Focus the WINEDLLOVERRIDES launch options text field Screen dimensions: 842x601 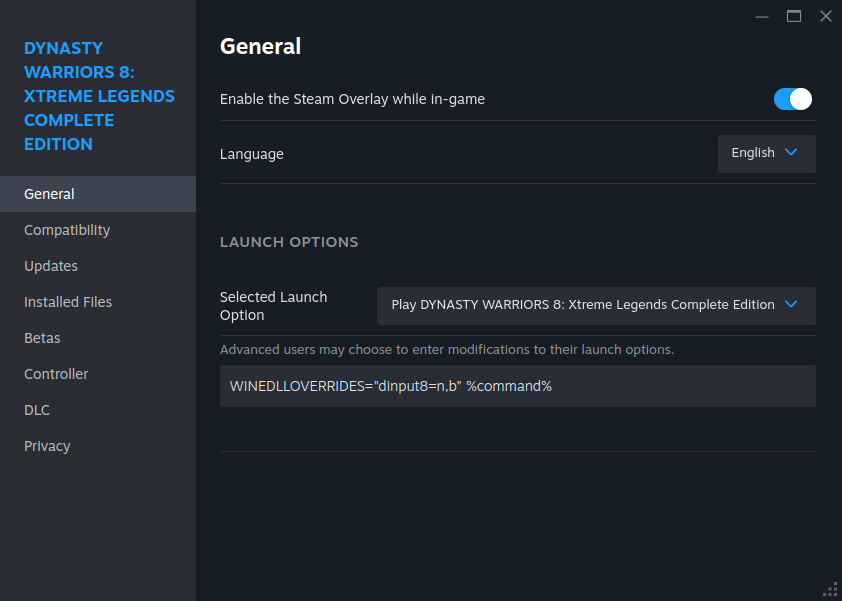[x=518, y=386]
